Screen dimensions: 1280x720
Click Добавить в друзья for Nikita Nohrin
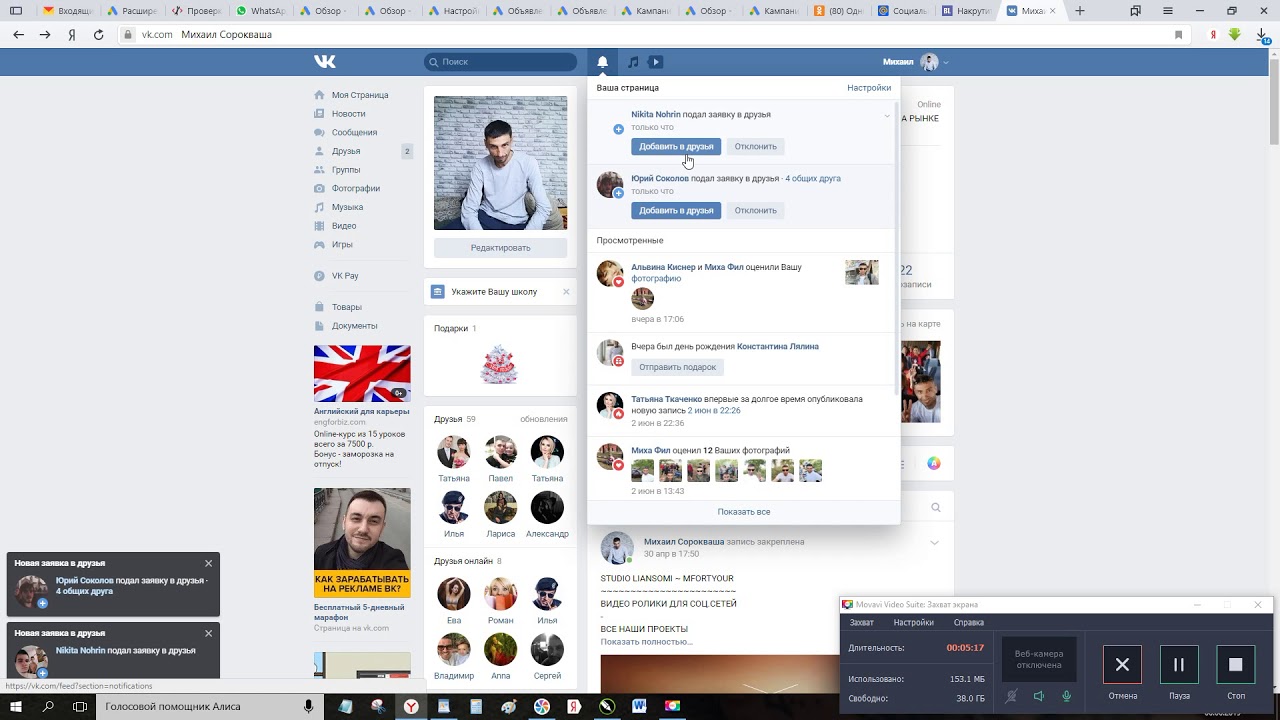click(676, 146)
